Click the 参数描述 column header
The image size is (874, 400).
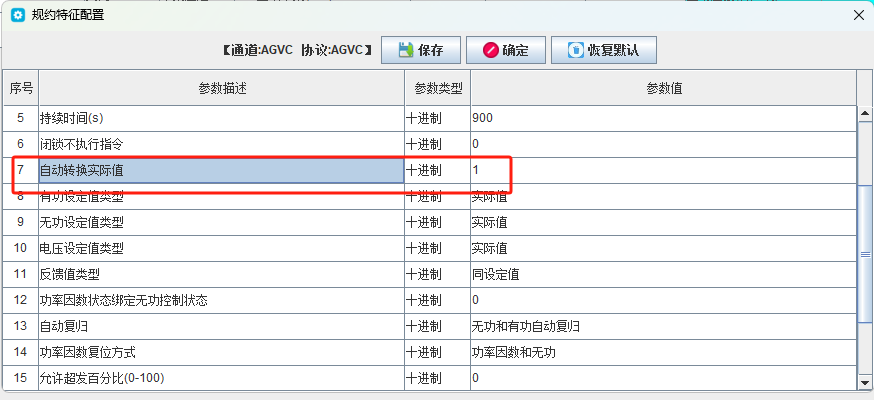(222, 88)
